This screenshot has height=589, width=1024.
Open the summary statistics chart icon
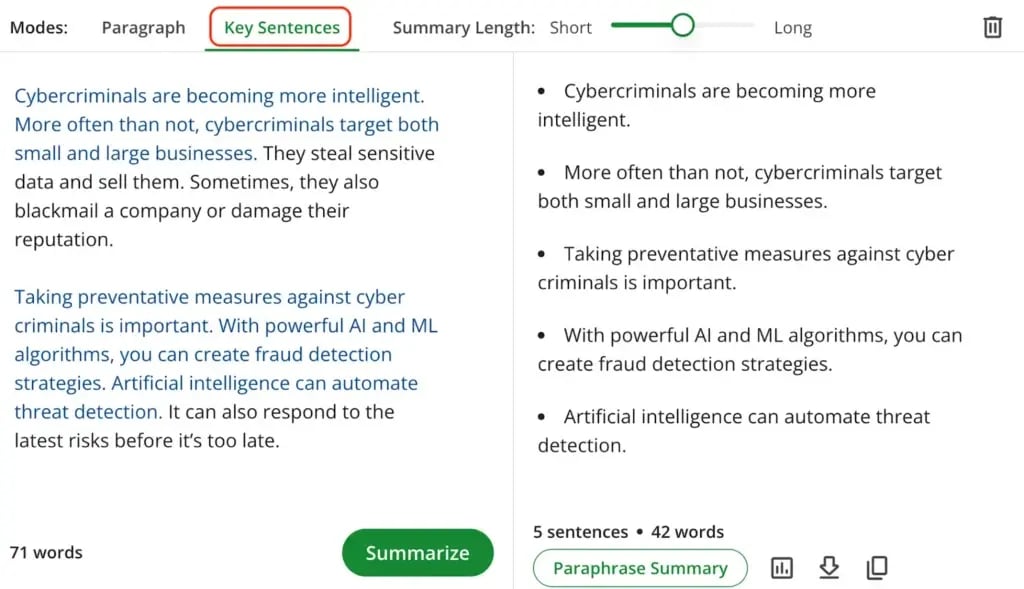(x=782, y=568)
